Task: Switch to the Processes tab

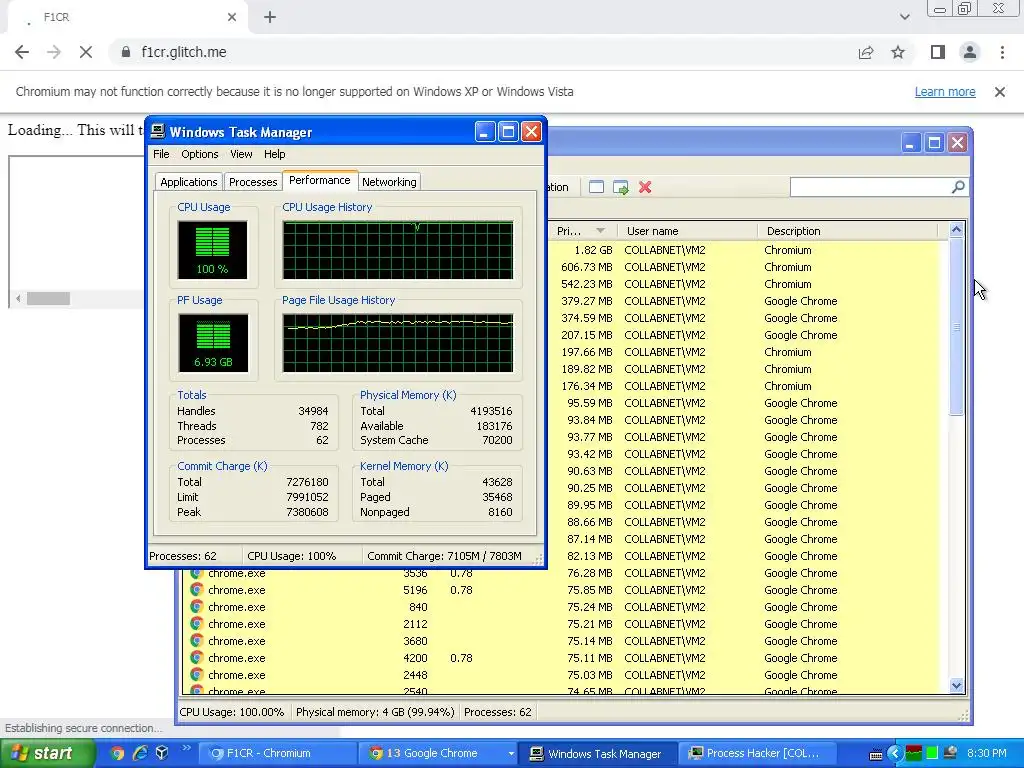Action: 253,182
